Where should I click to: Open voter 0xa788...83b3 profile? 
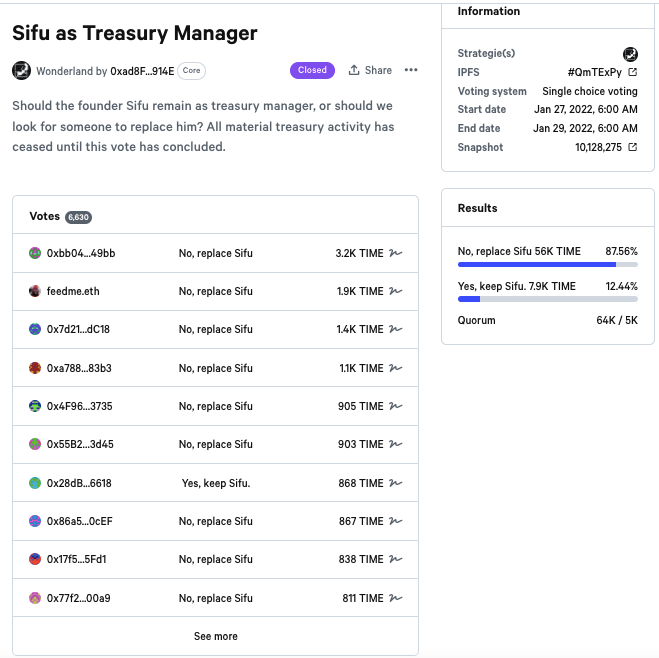pyautogui.click(x=79, y=368)
